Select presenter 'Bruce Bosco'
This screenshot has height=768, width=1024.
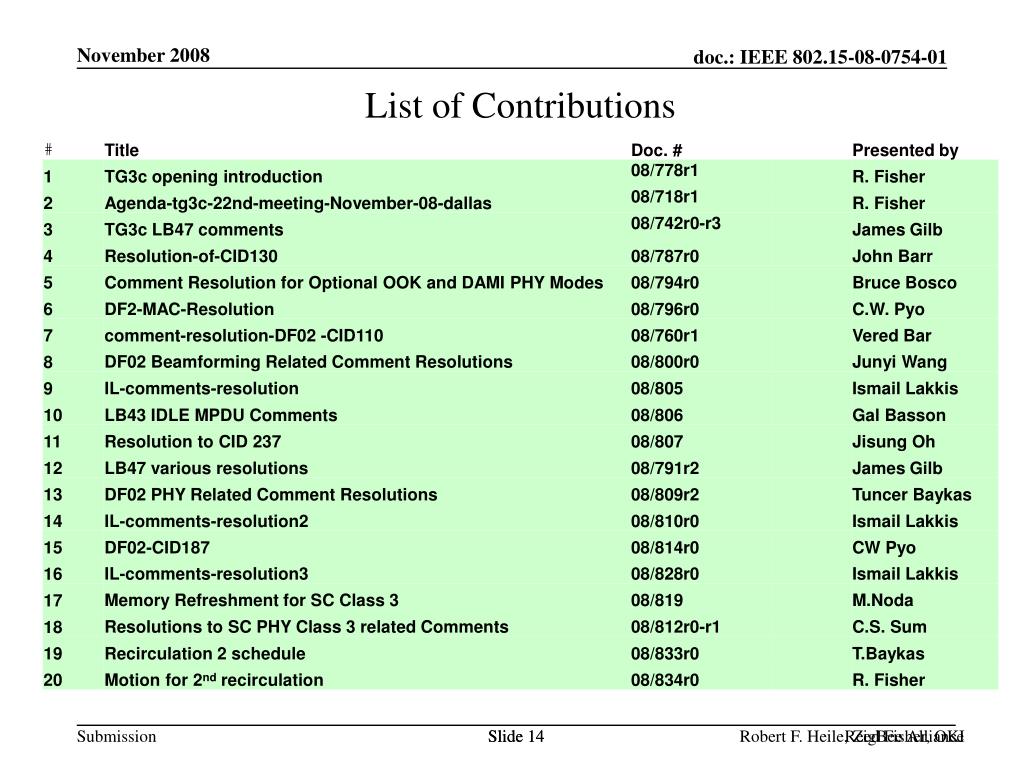(904, 283)
